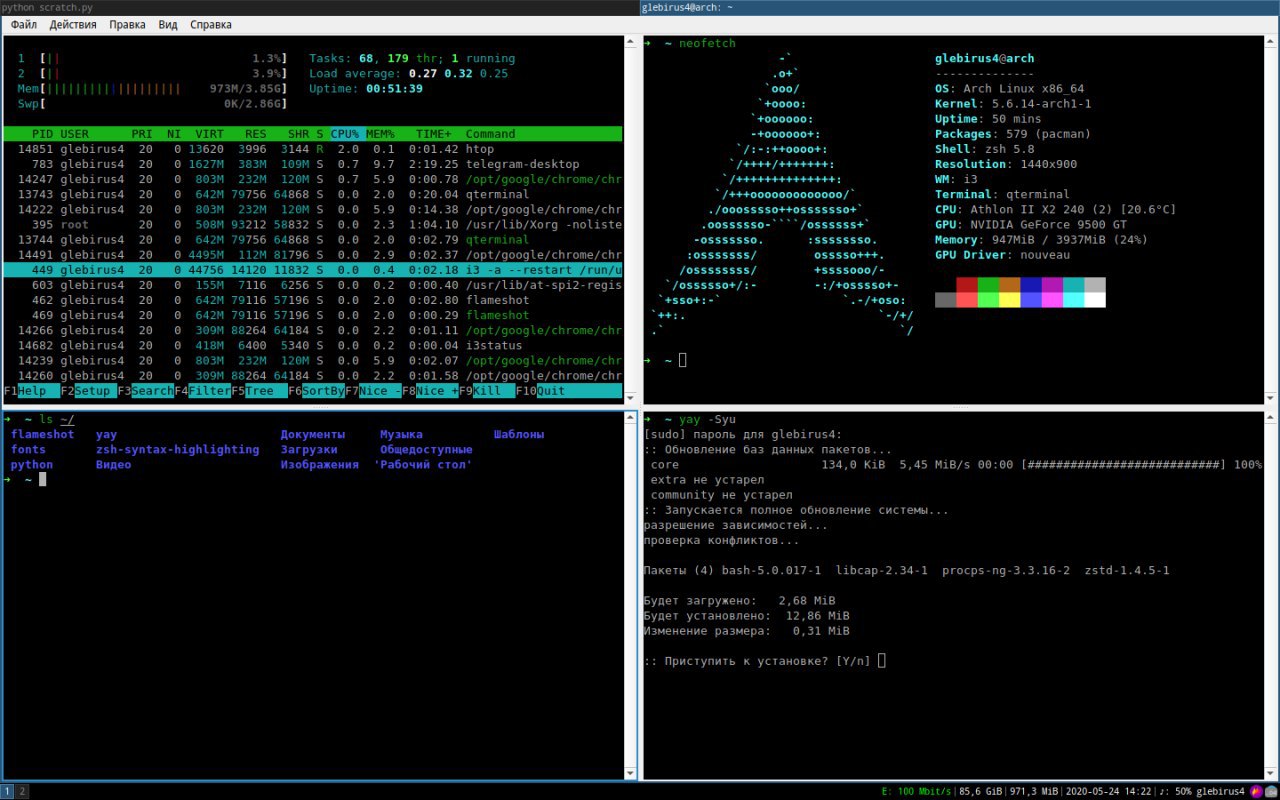1280x800 pixels.
Task: Select the at-spi2 process row PID 603
Action: (x=313, y=285)
